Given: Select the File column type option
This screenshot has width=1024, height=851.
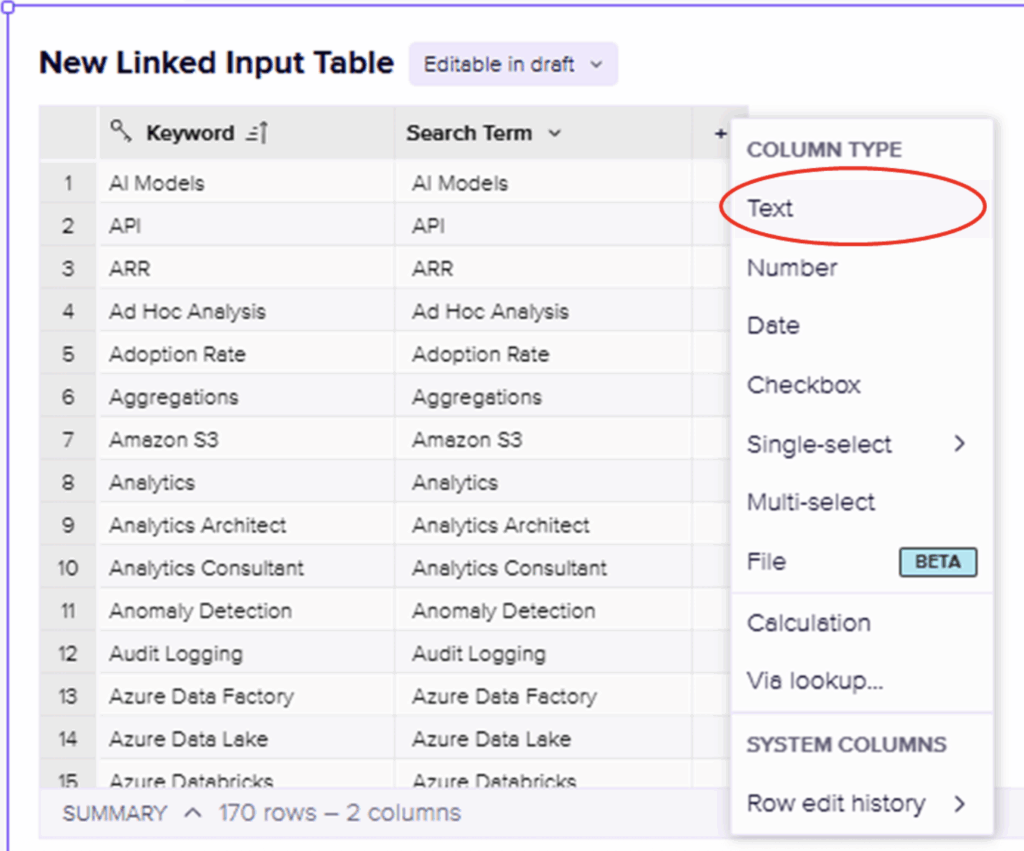Looking at the screenshot, I should point(767,562).
